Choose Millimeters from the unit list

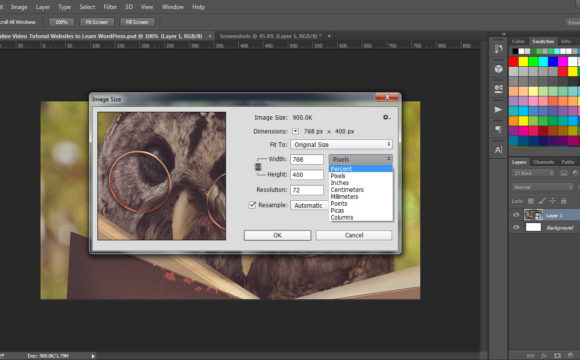coord(361,196)
